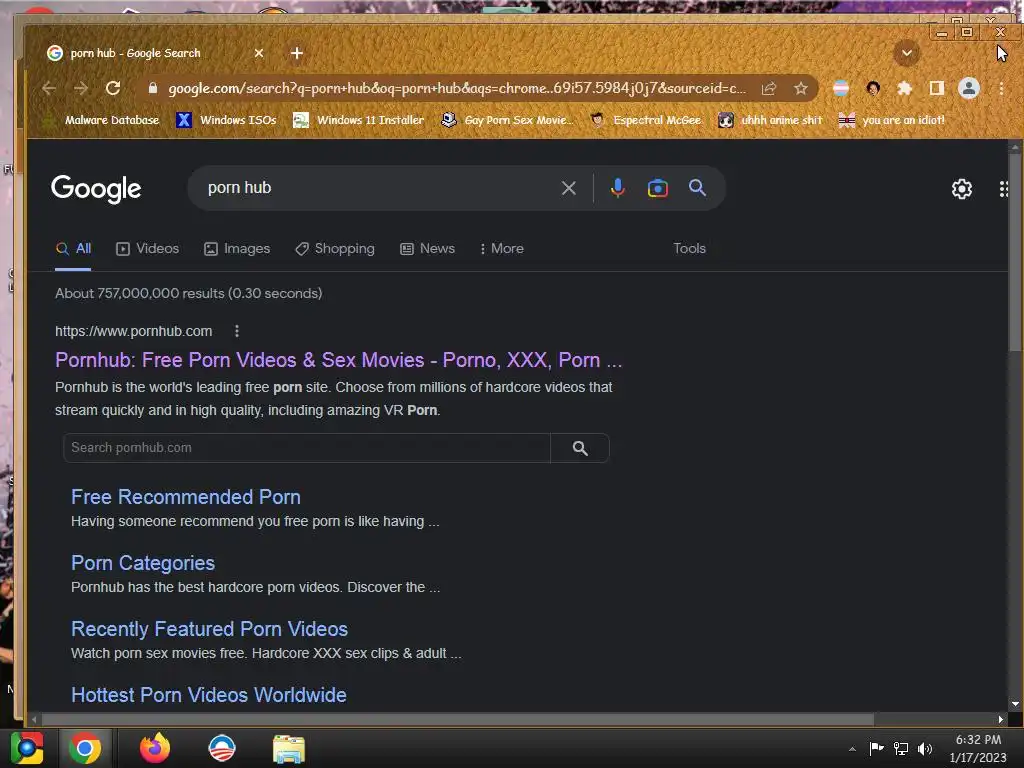Open the volume speaker tray icon
Screen dimensions: 1024x768
[x=925, y=748]
